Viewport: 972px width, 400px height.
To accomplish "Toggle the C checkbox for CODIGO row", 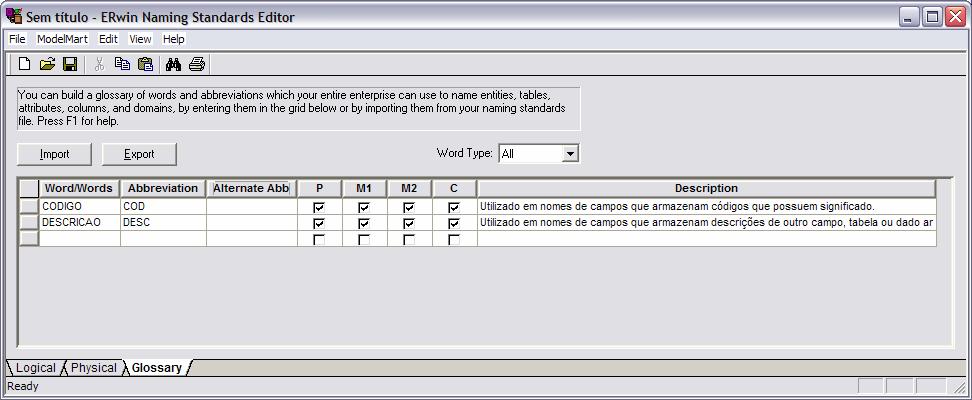I will pos(454,207).
